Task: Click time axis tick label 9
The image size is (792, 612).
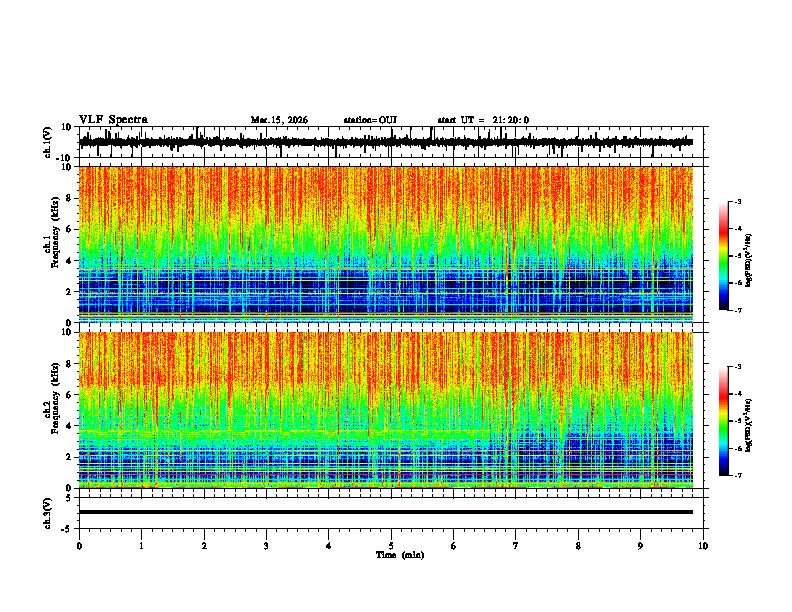Action: (640, 546)
